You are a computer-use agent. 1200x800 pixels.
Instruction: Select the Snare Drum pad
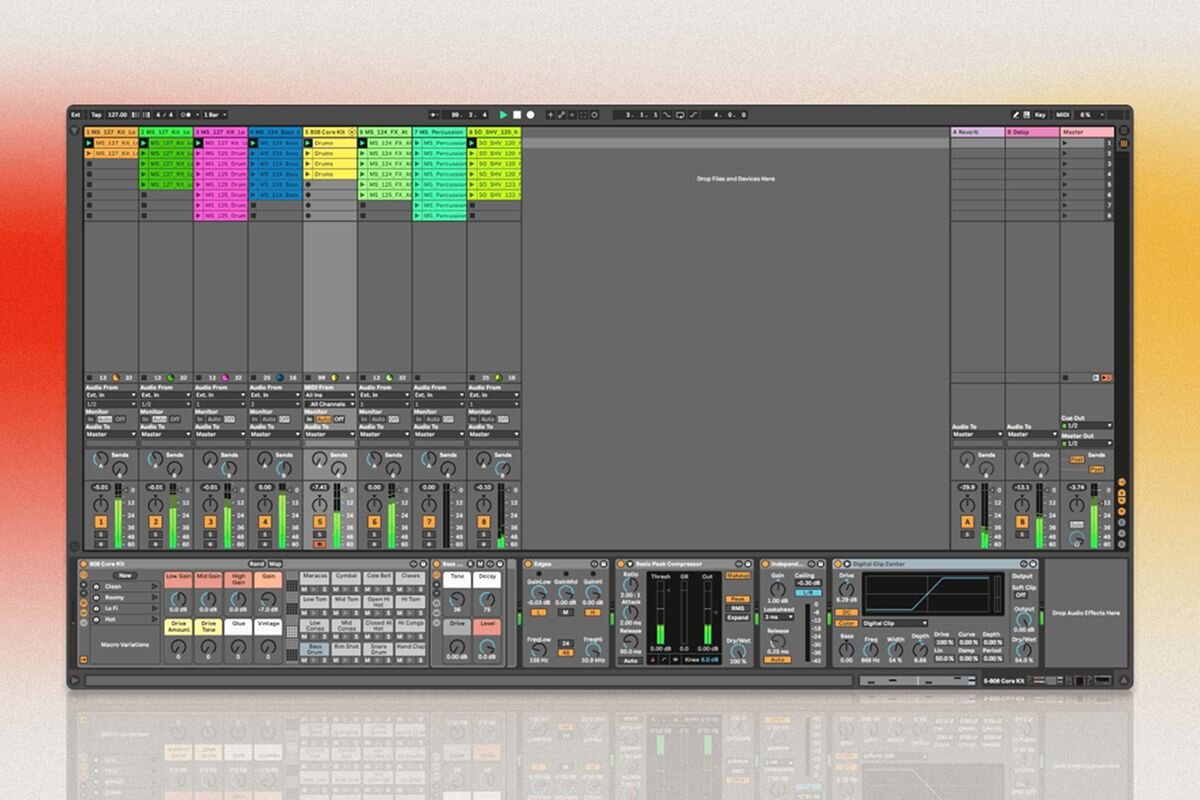point(378,649)
